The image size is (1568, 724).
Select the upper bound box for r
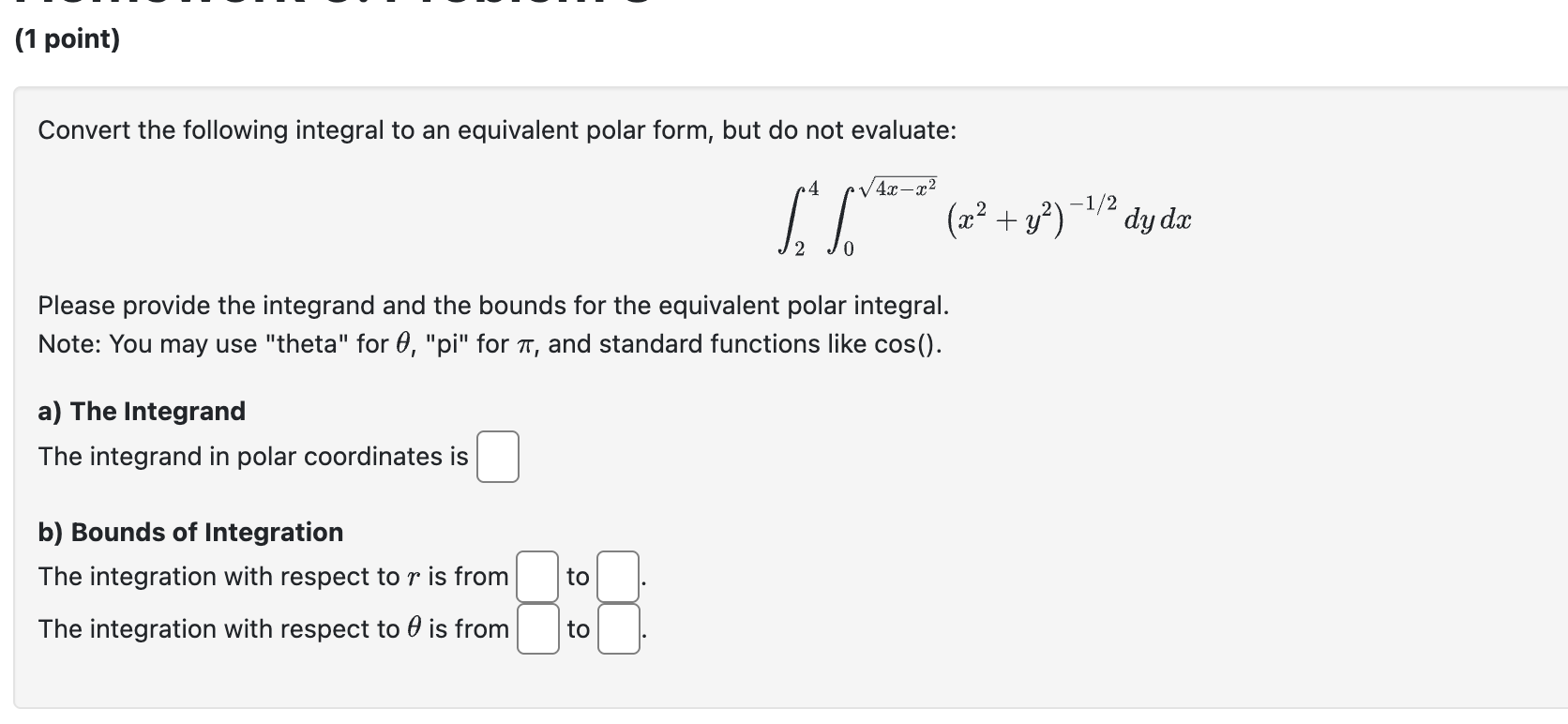[x=616, y=576]
